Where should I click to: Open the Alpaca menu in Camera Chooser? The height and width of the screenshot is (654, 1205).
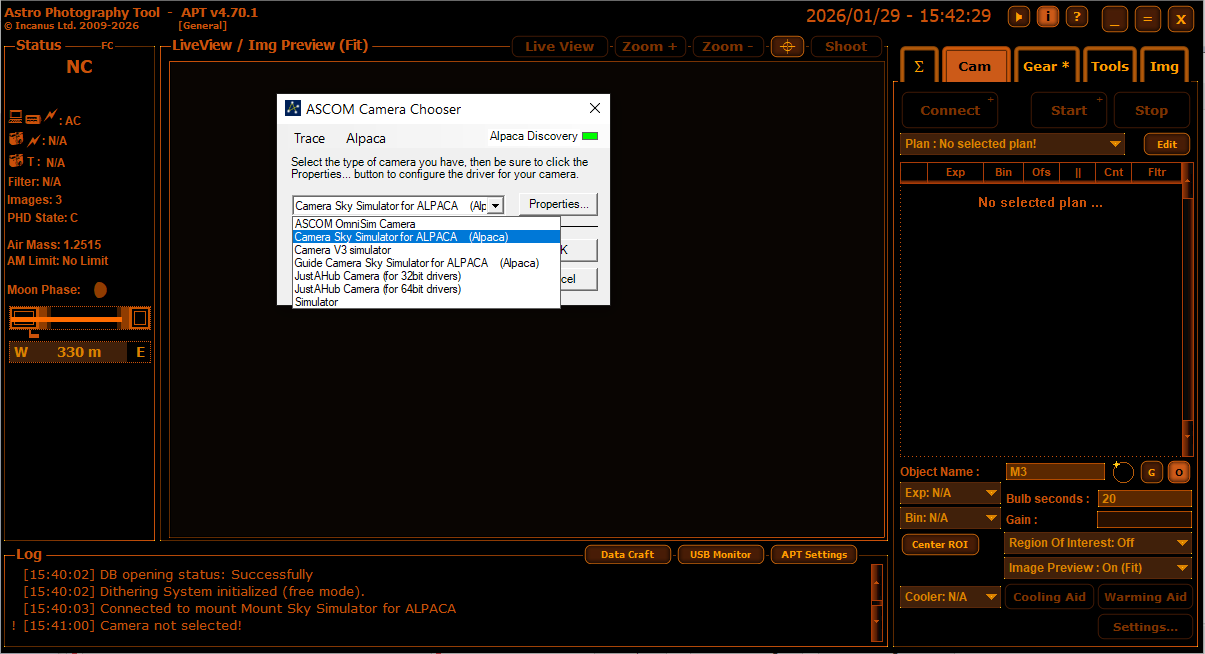(365, 139)
